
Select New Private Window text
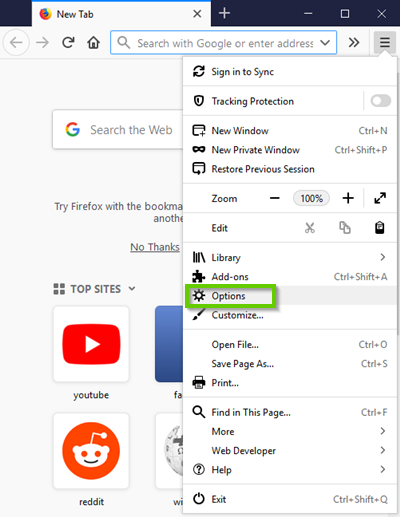256,150
